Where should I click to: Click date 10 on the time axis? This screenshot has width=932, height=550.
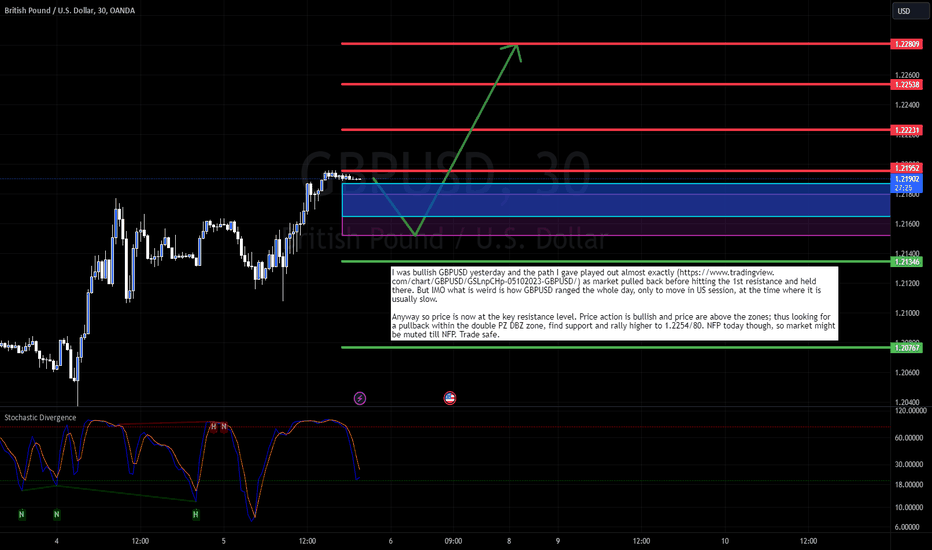(725, 541)
